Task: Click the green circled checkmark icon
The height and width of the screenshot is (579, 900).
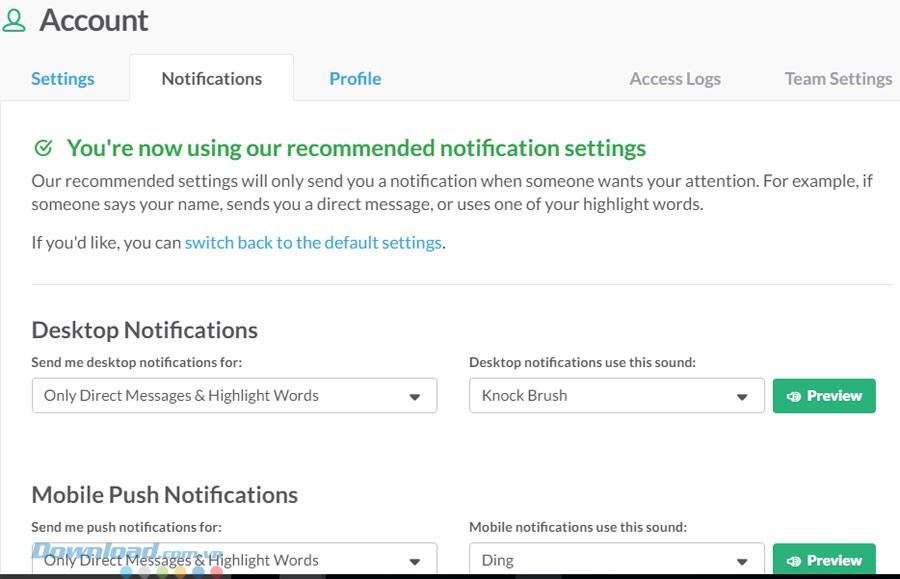Action: point(41,147)
